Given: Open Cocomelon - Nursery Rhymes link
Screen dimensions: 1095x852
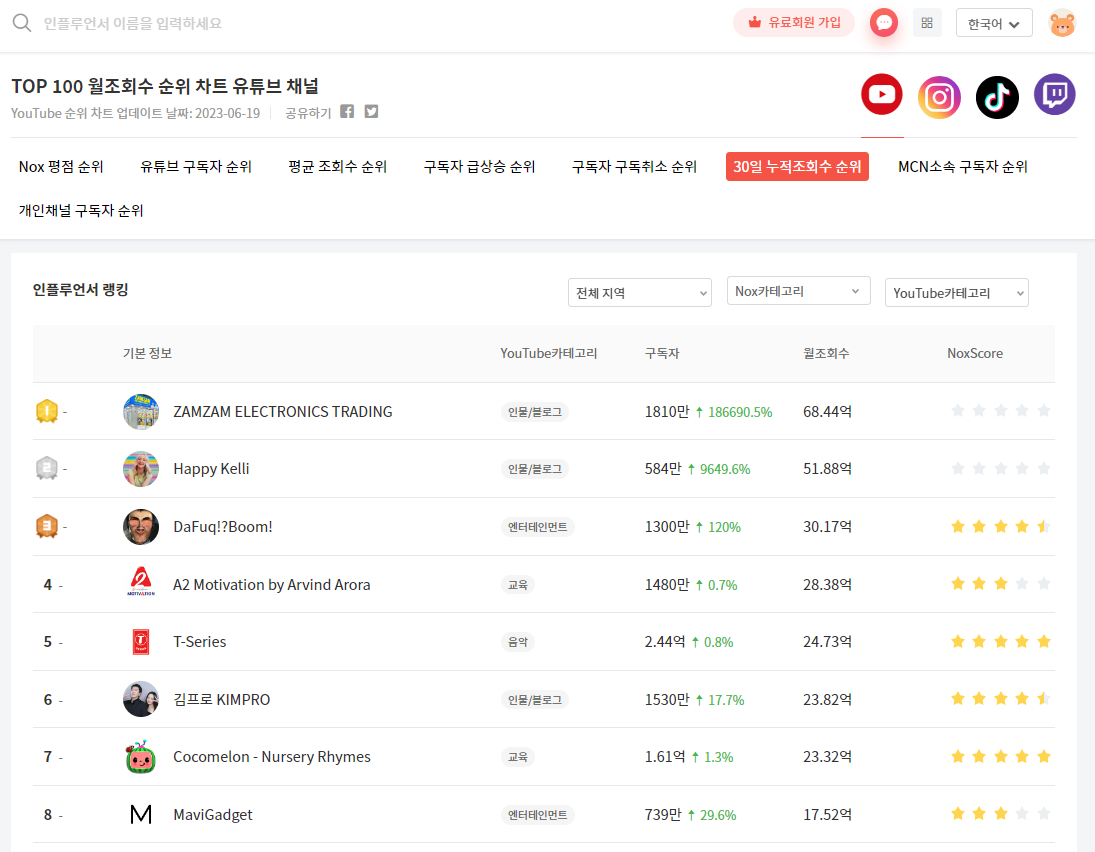Looking at the screenshot, I should coord(272,756).
